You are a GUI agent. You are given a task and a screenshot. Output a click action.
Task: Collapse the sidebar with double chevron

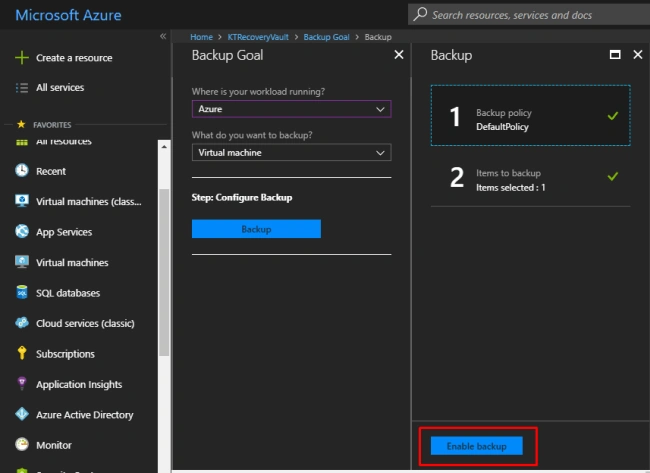163,36
